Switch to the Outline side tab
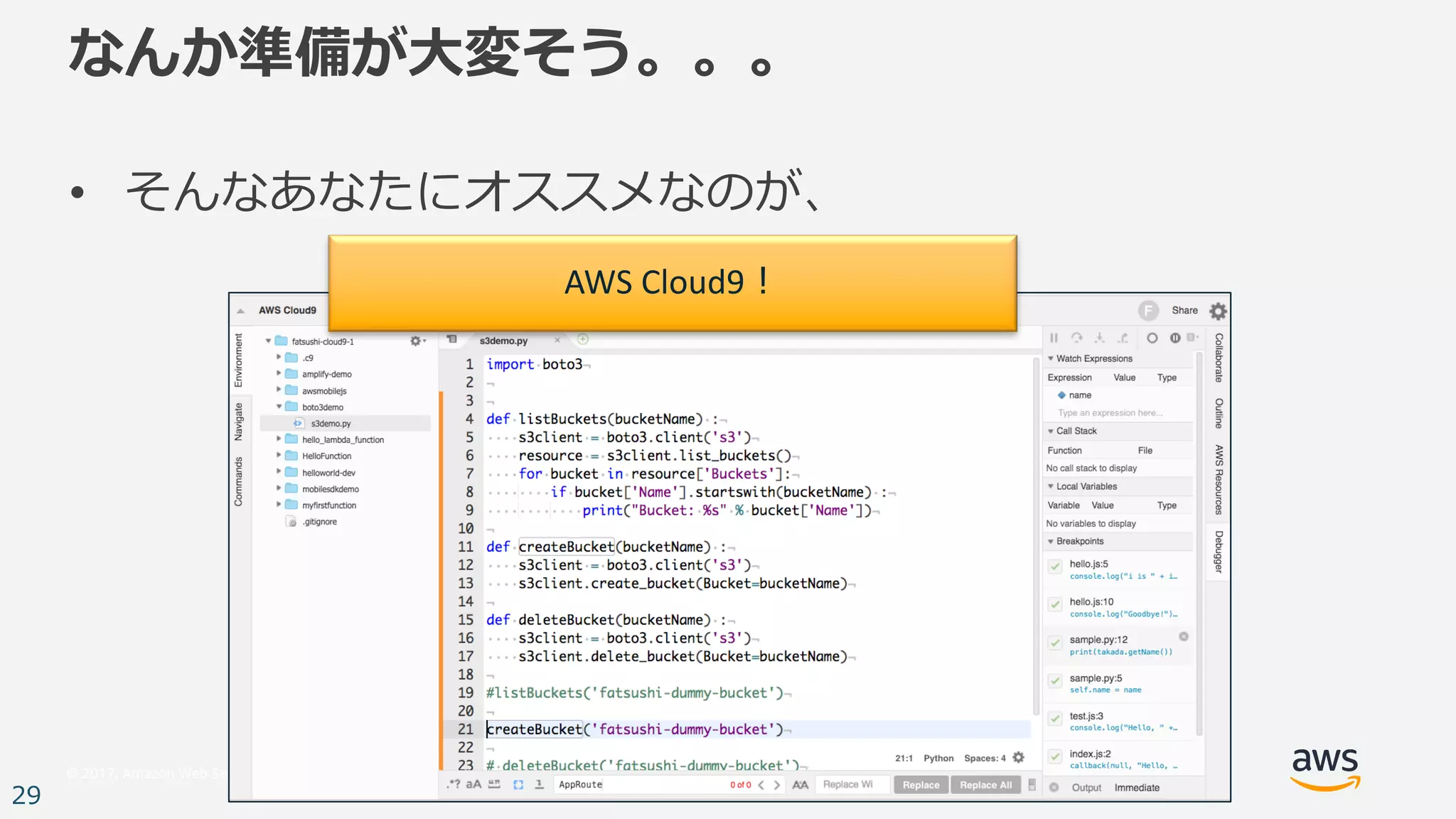This screenshot has width=1456, height=819. 1219,414
